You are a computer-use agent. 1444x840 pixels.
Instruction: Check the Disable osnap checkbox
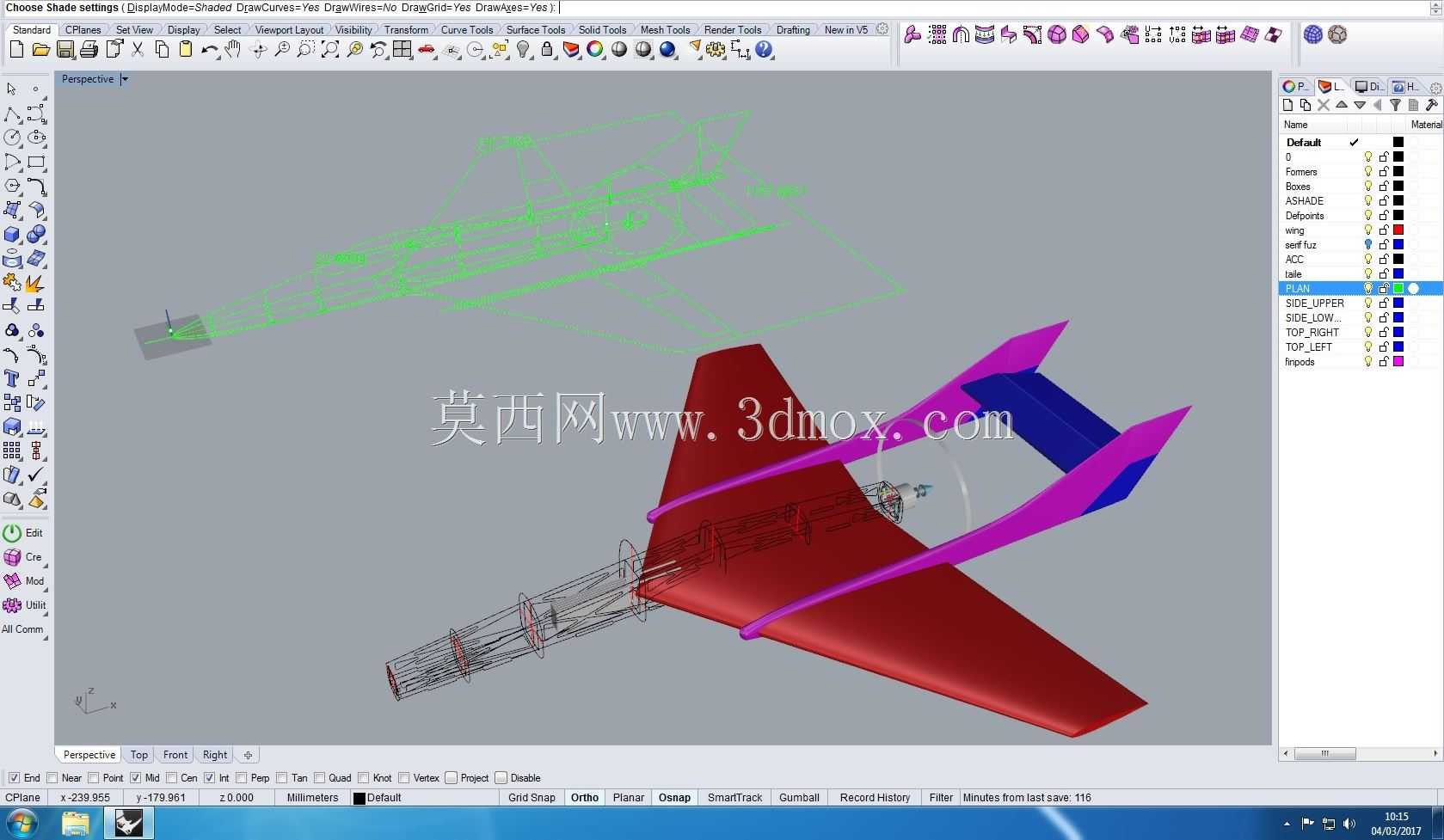501,778
